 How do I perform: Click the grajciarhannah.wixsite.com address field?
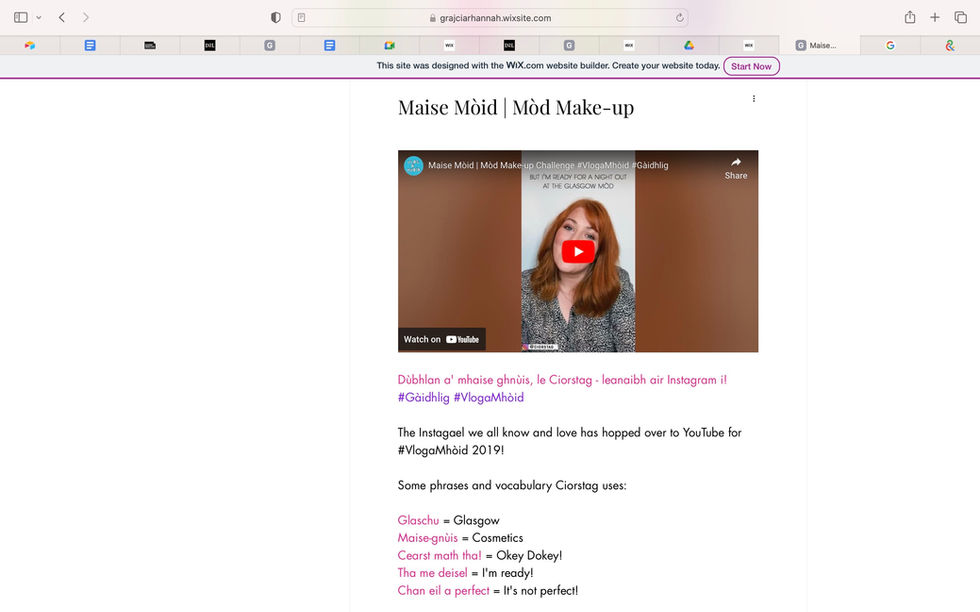pos(490,18)
